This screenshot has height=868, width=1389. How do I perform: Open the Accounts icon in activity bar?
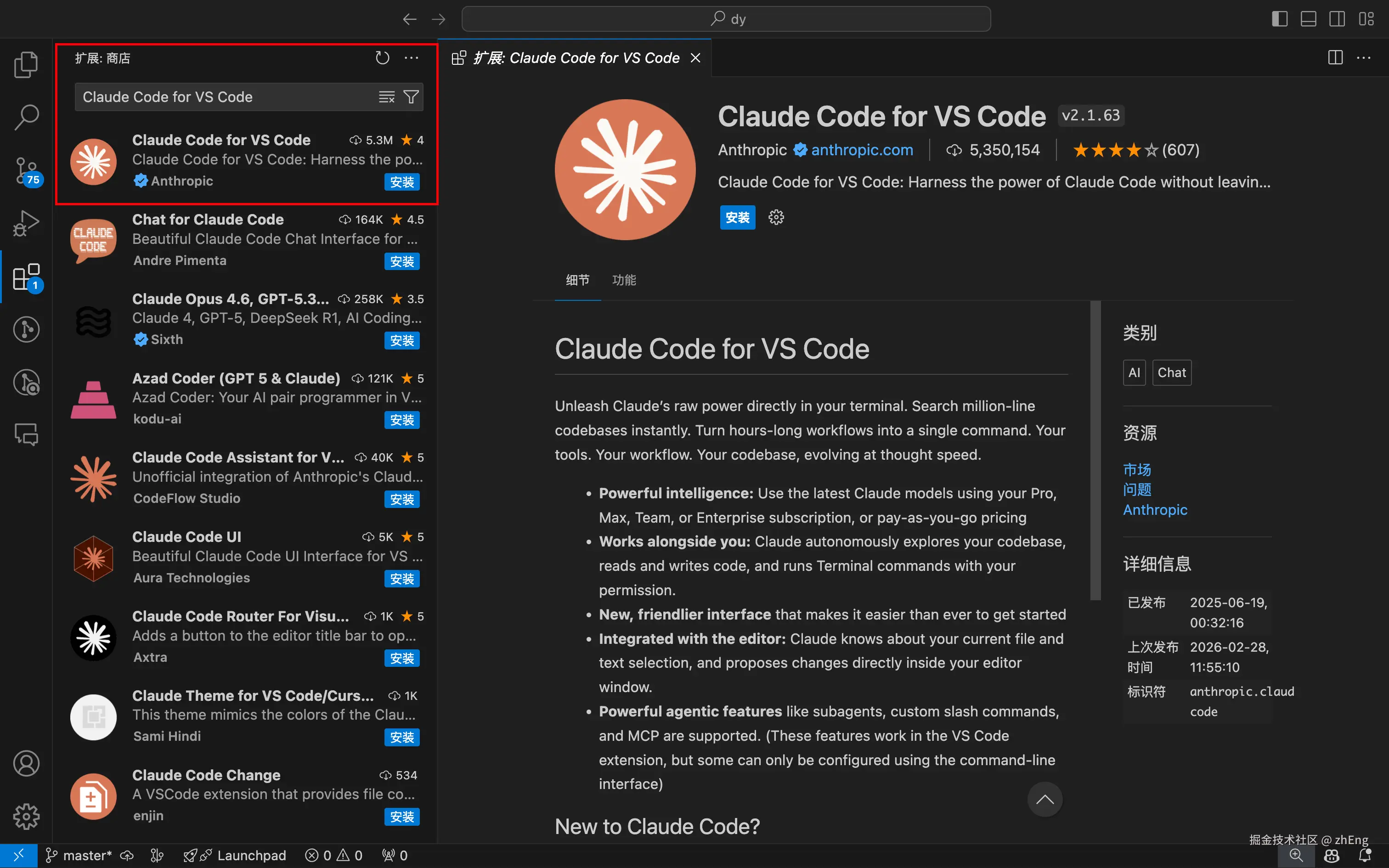pos(26,763)
